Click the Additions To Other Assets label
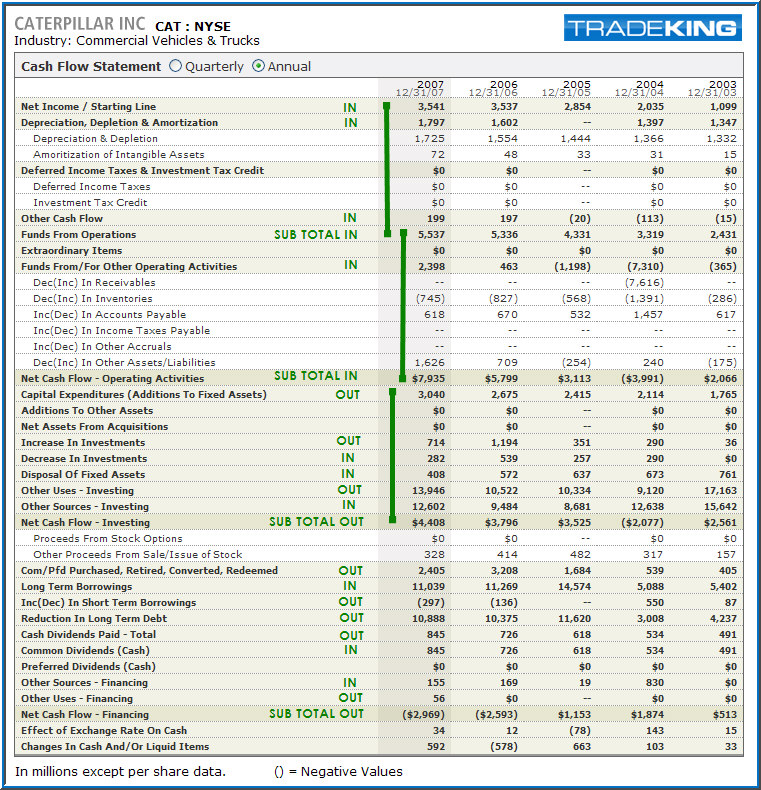Screen dimensions: 761x790 click(87, 411)
